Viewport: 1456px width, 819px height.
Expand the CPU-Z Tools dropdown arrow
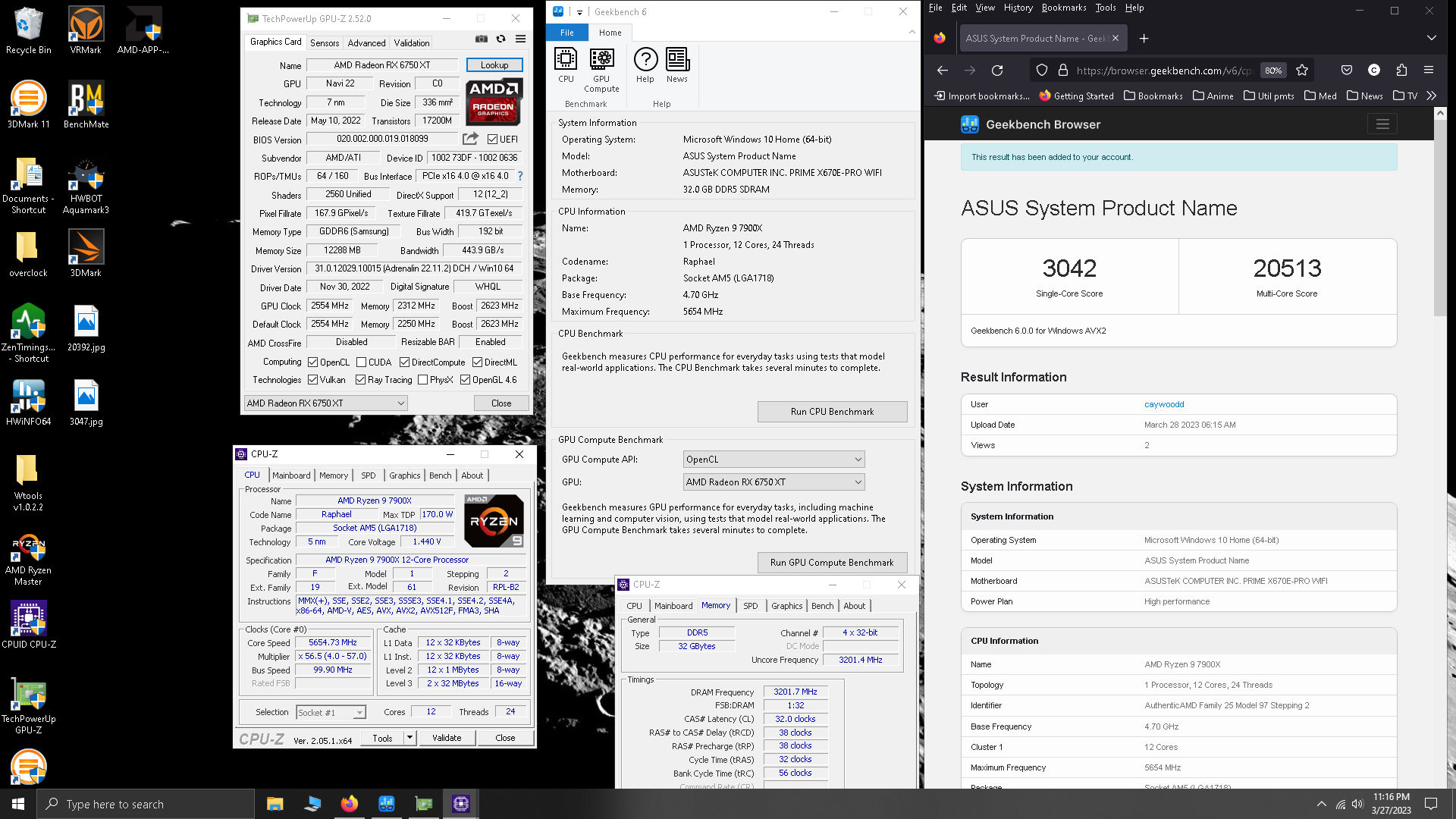[x=409, y=738]
